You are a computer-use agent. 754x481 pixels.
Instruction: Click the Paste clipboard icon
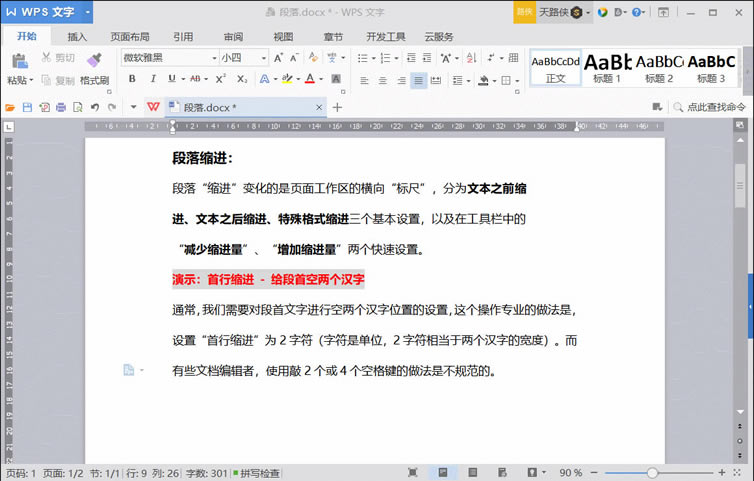[19, 61]
